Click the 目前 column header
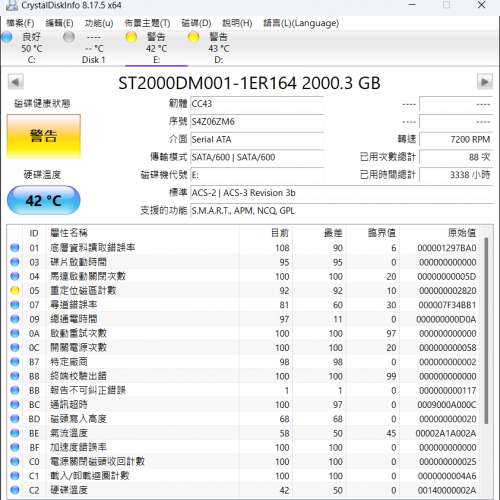 tap(280, 233)
